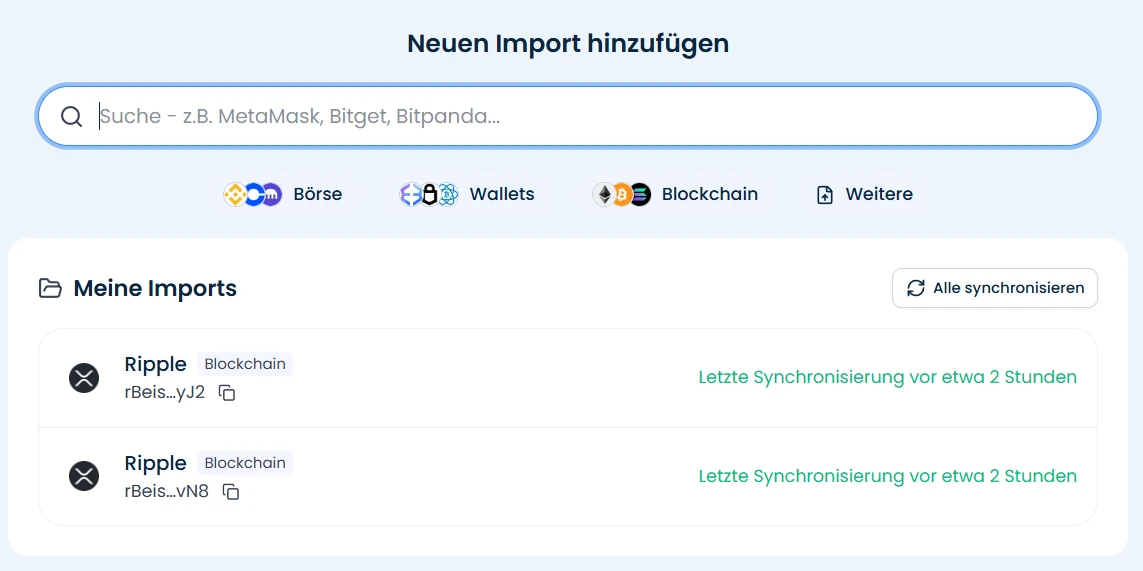Image resolution: width=1143 pixels, height=571 pixels.
Task: Click Ripple logo of rBeis...vN8 import
Action: (x=84, y=476)
